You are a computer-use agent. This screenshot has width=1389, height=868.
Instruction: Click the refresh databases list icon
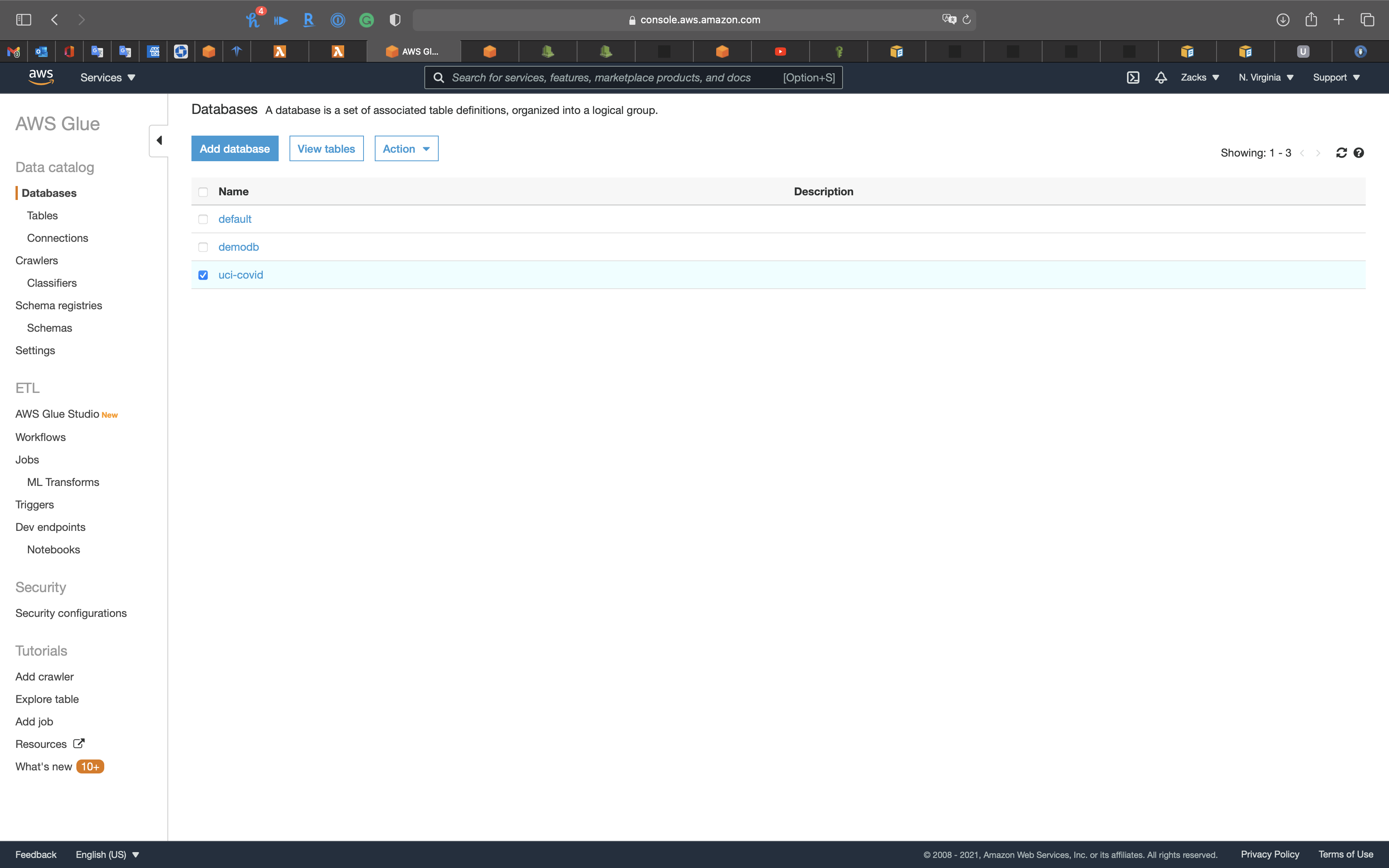pyautogui.click(x=1341, y=153)
